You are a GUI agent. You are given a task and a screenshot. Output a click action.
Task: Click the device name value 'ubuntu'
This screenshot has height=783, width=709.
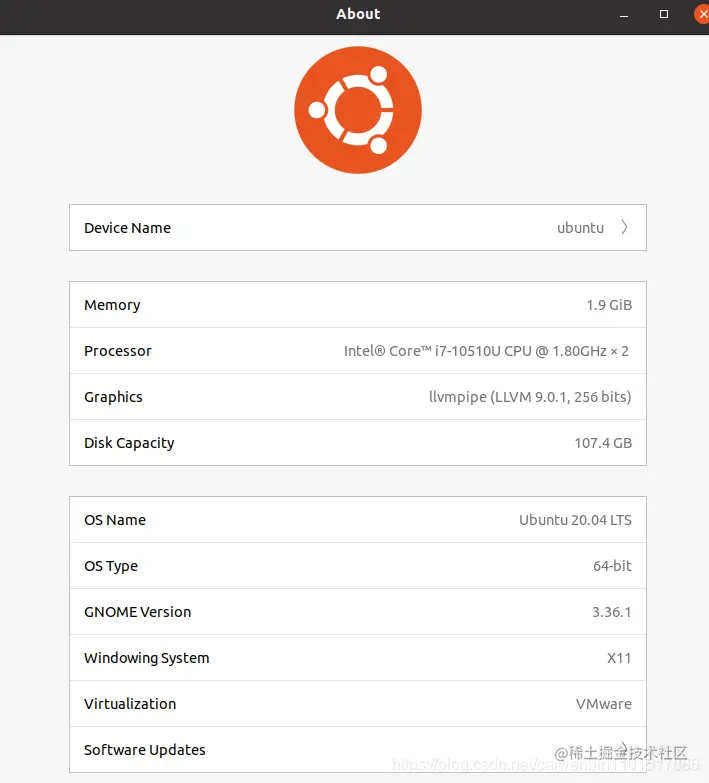(580, 228)
